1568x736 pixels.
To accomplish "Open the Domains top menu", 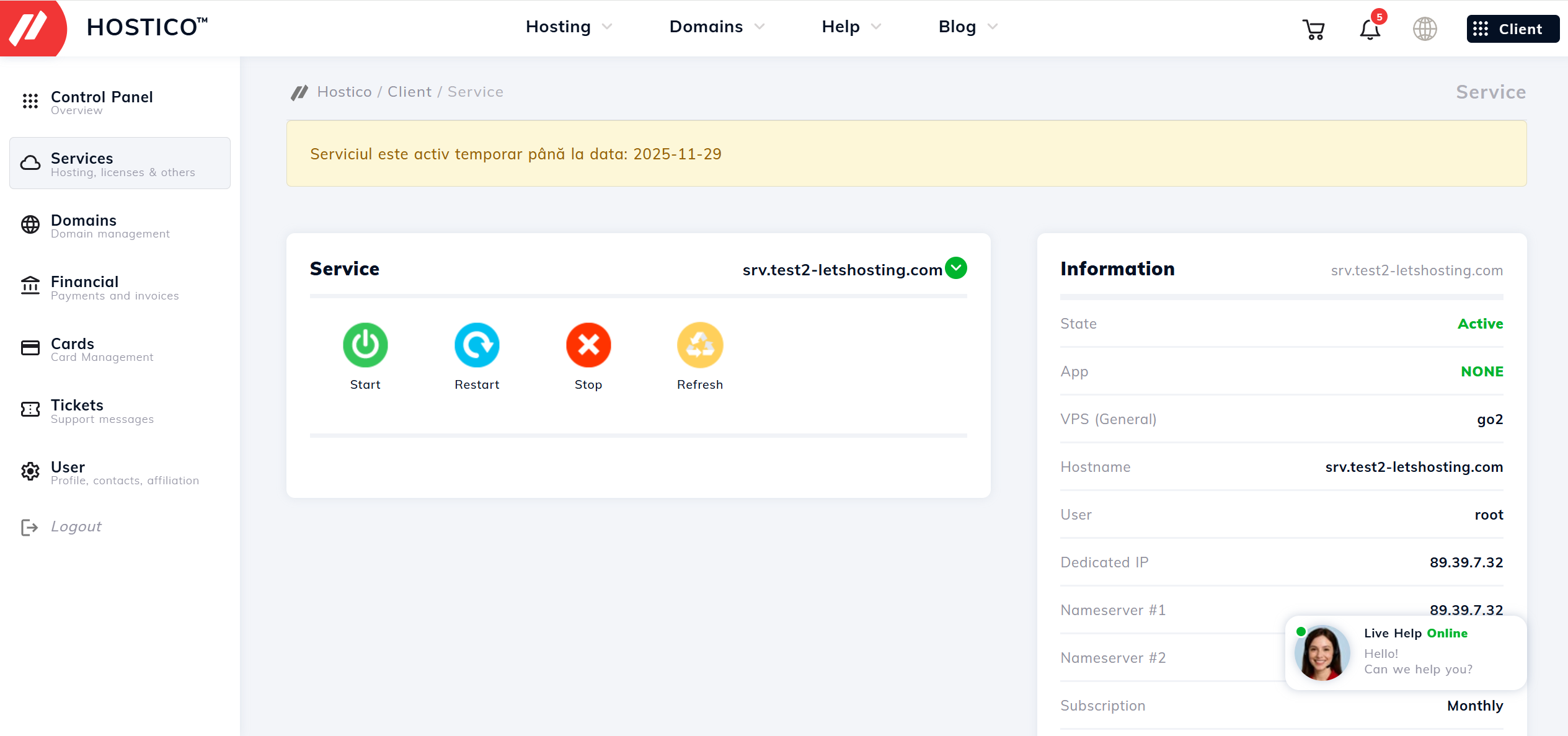I will click(x=706, y=27).
